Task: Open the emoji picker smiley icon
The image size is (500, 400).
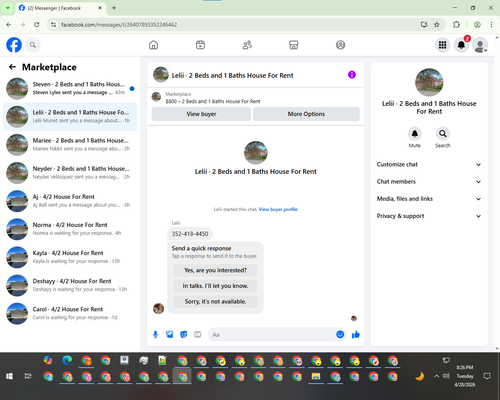Action: (x=340, y=334)
